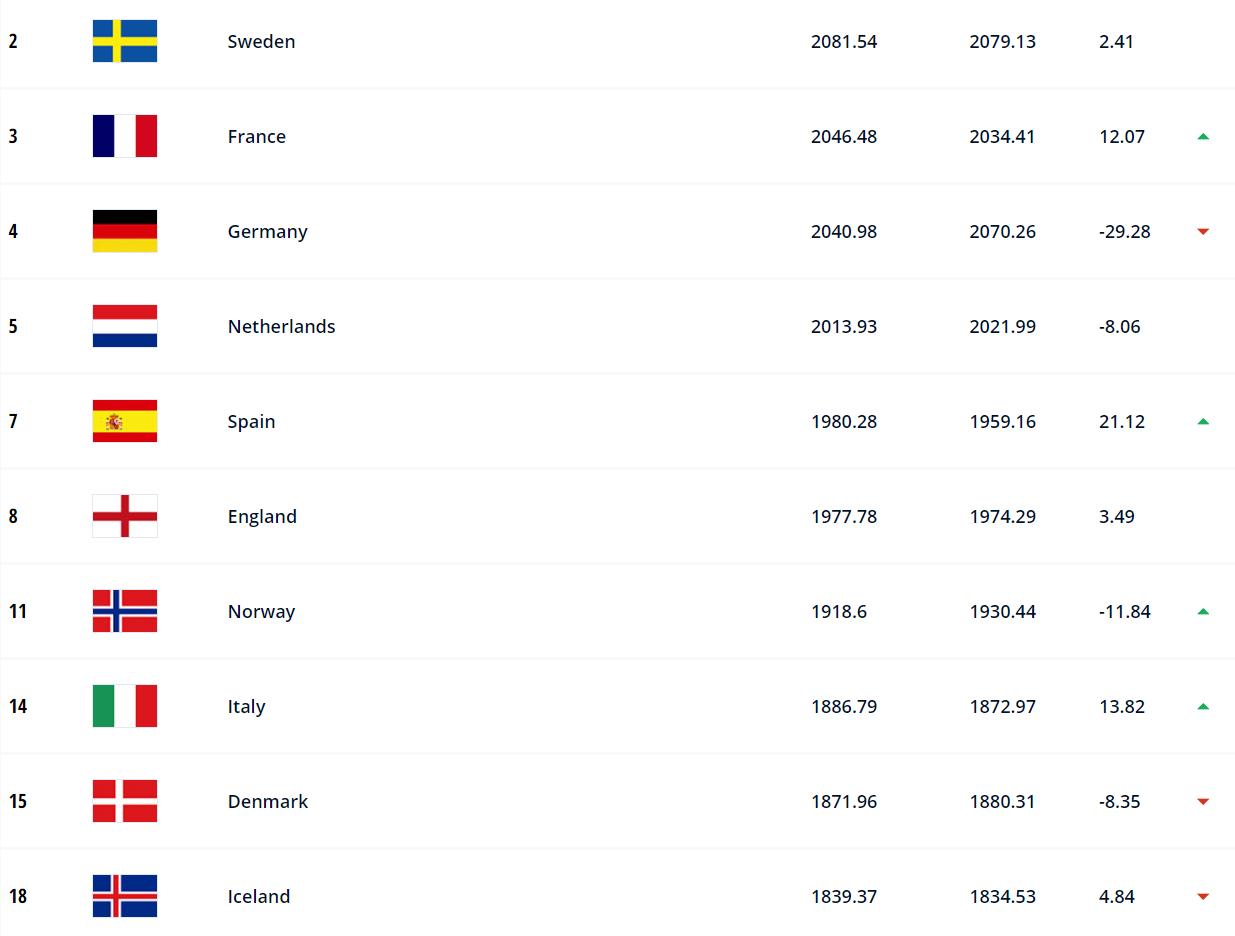
Task: Open the Sweden team name link
Action: point(261,41)
